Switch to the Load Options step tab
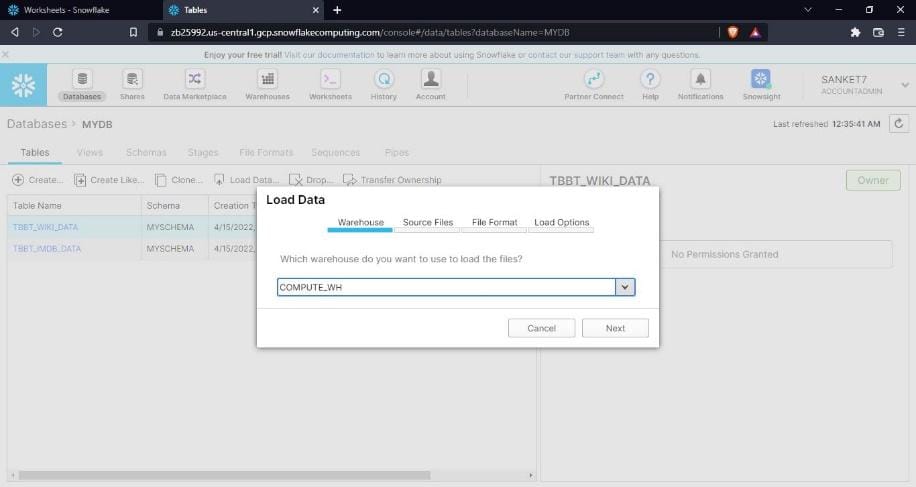This screenshot has width=916, height=487. pyautogui.click(x=561, y=223)
